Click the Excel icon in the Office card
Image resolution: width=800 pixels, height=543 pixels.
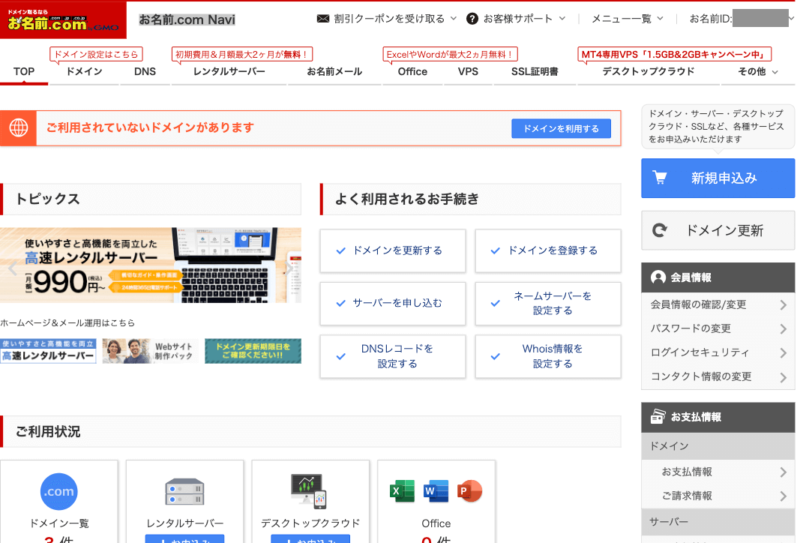click(402, 491)
